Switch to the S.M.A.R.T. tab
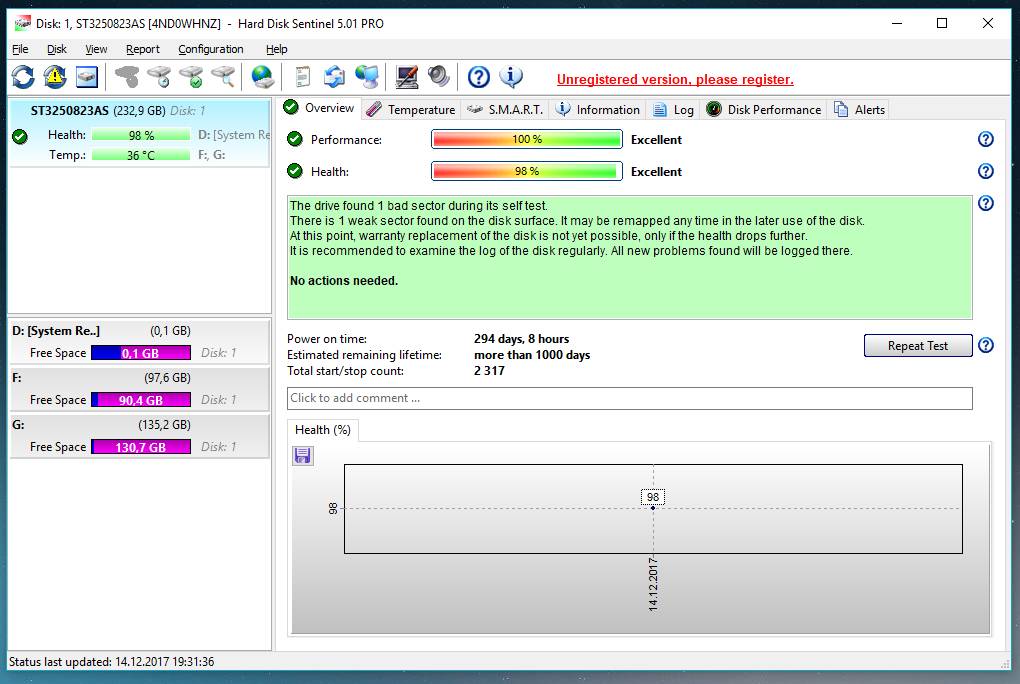 point(505,110)
